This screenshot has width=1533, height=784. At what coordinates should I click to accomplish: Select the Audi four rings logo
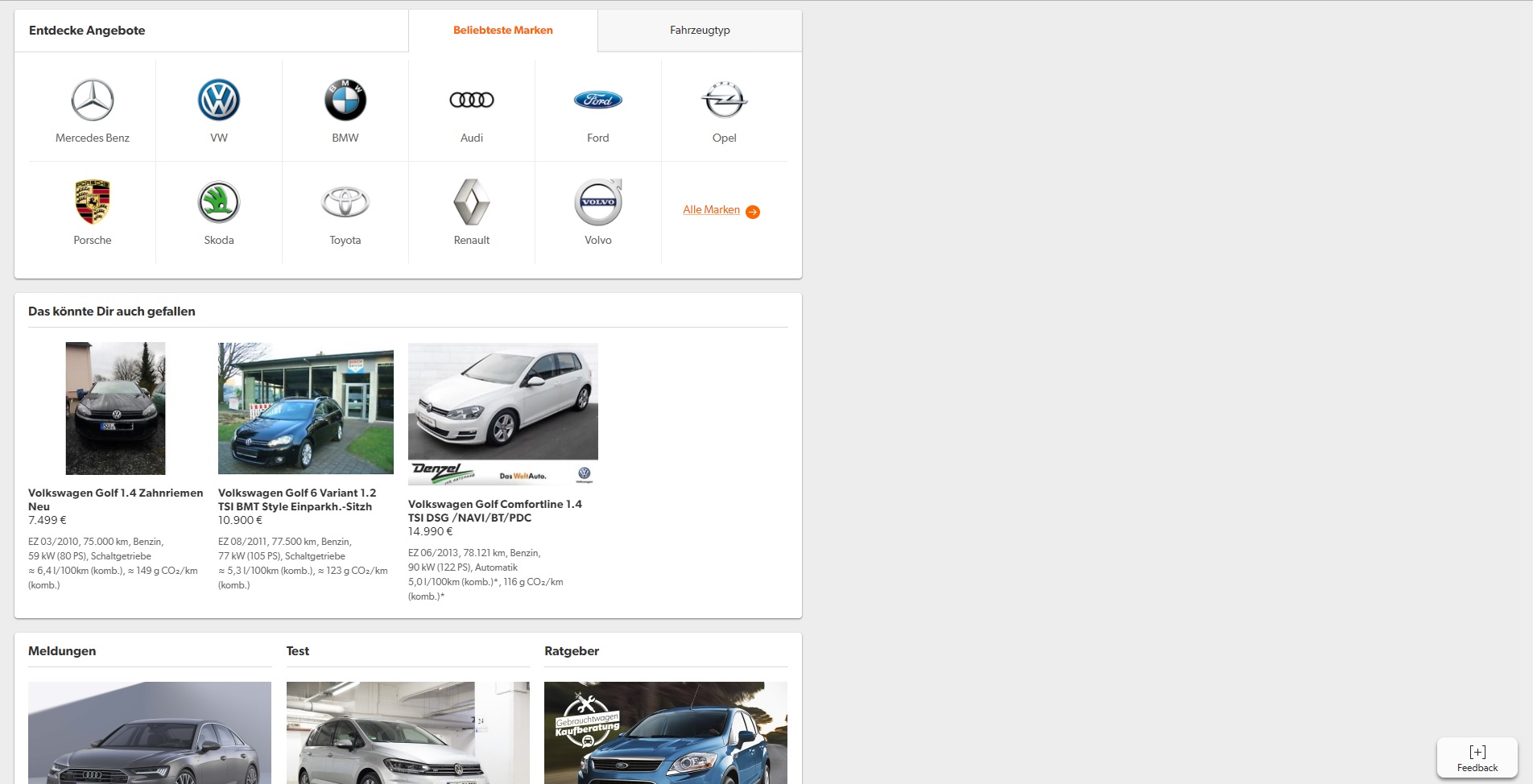coord(472,100)
